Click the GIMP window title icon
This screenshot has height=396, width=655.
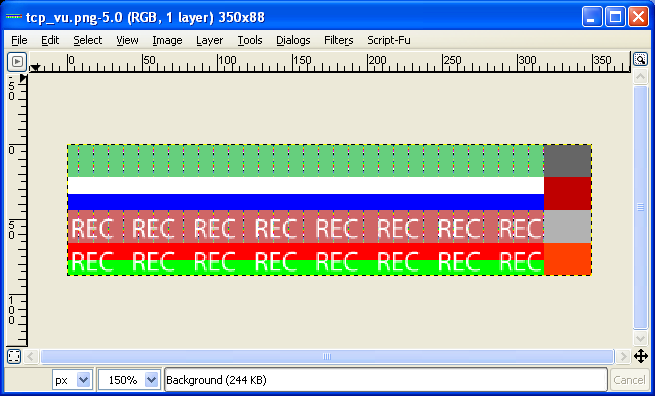tap(14, 17)
